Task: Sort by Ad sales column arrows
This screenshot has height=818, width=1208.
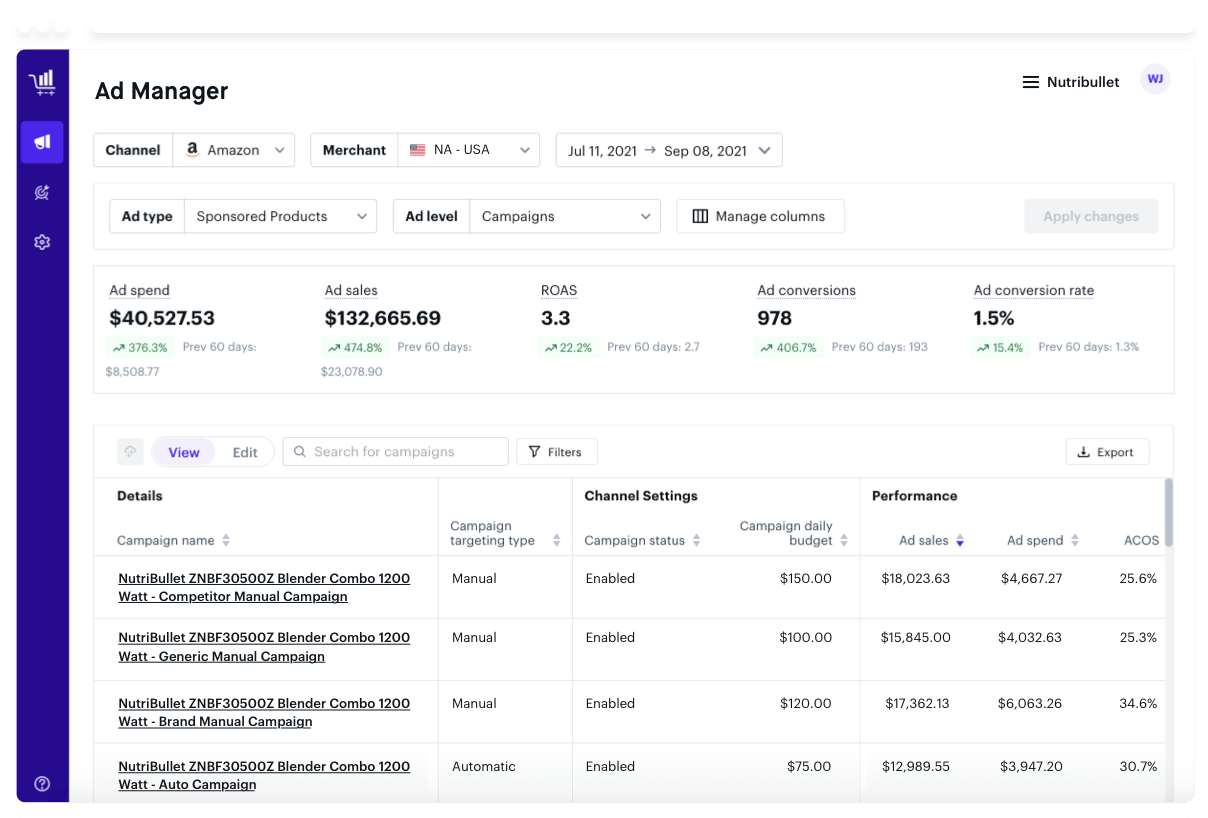Action: (x=960, y=541)
